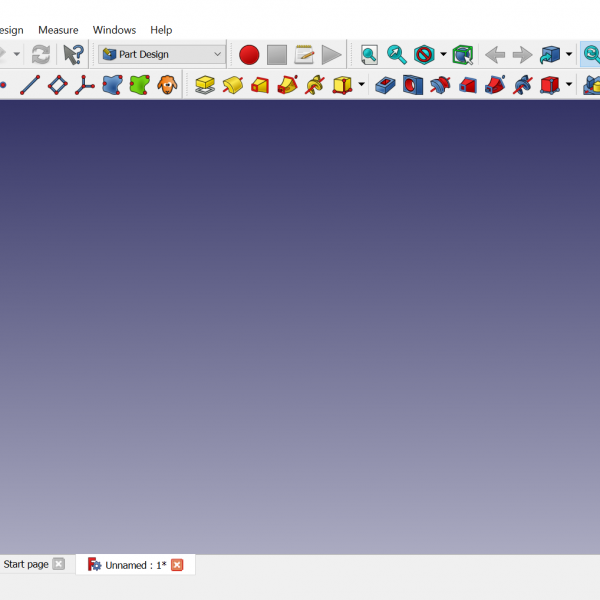Click the Pad tool icon

click(205, 85)
